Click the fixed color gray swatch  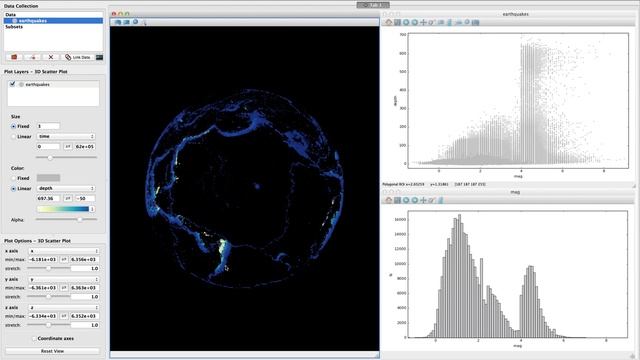(x=49, y=178)
